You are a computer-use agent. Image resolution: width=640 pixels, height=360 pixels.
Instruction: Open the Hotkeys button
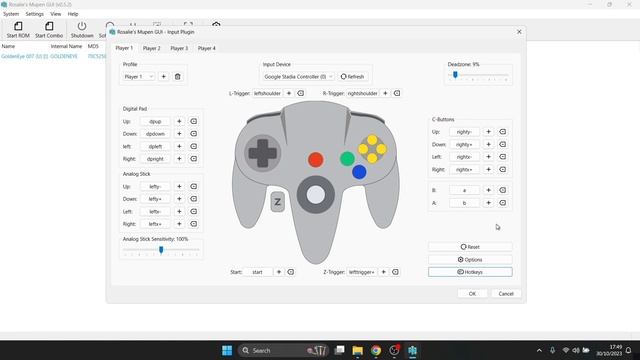coord(470,272)
